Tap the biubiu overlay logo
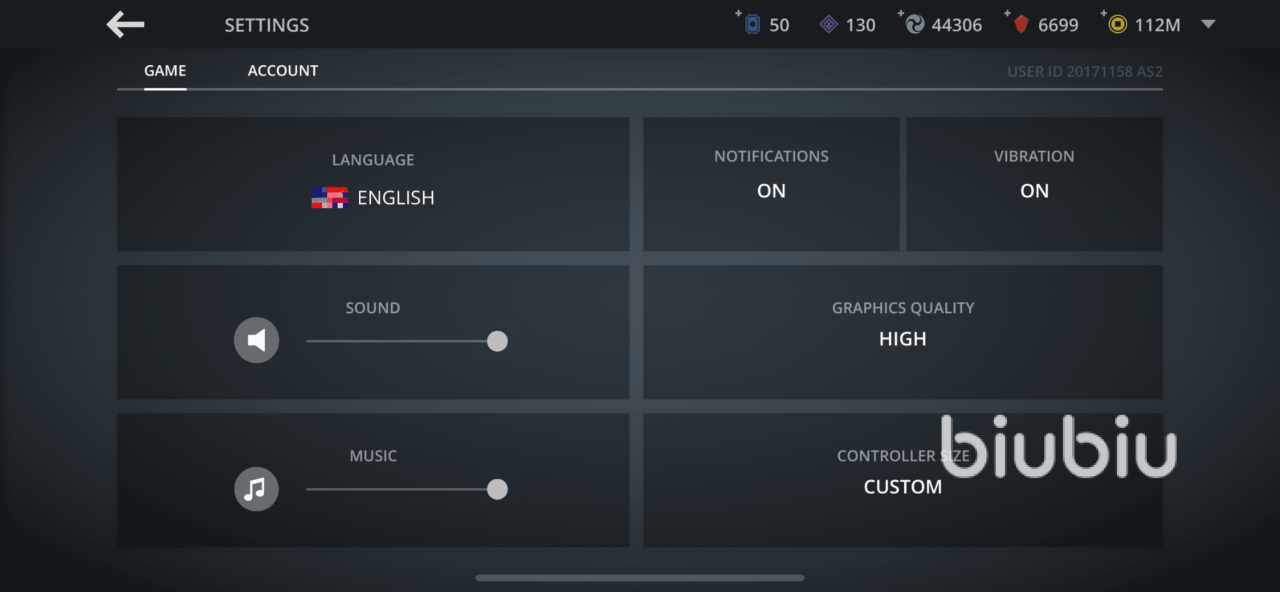 click(x=1058, y=447)
